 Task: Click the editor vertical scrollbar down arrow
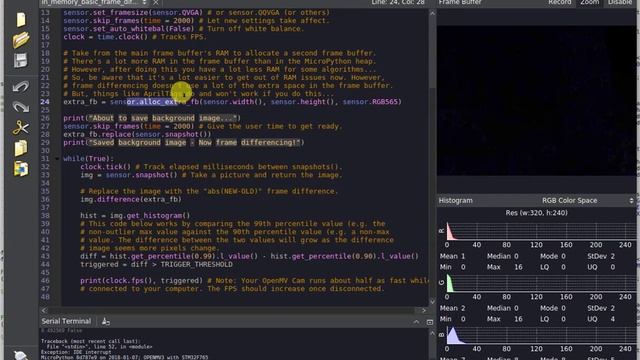click(x=432, y=302)
